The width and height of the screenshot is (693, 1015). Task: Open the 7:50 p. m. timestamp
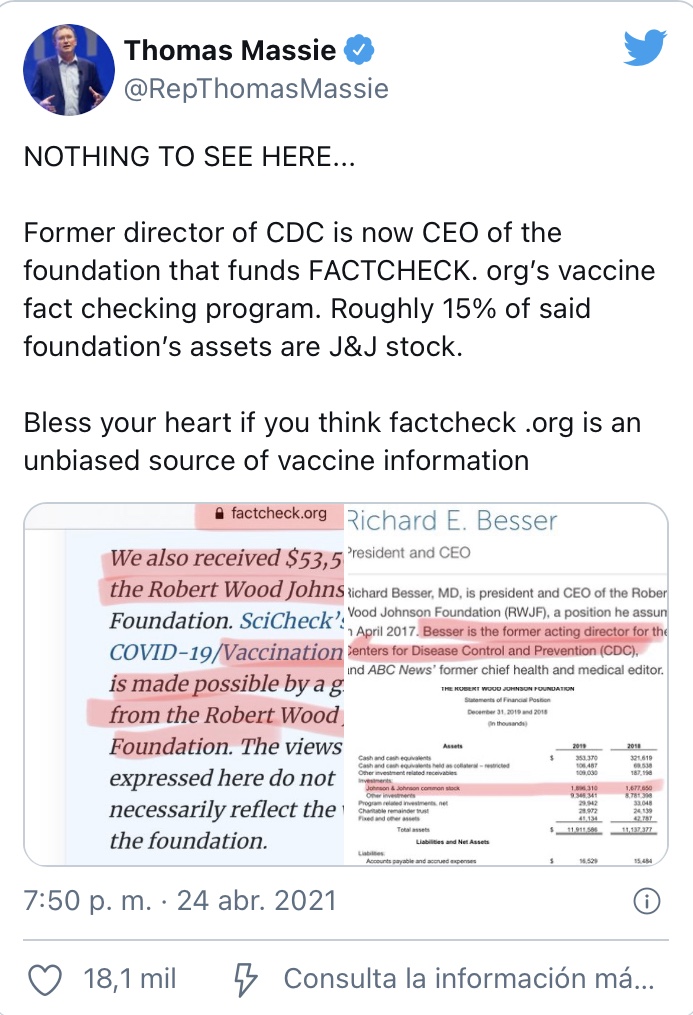click(x=88, y=901)
